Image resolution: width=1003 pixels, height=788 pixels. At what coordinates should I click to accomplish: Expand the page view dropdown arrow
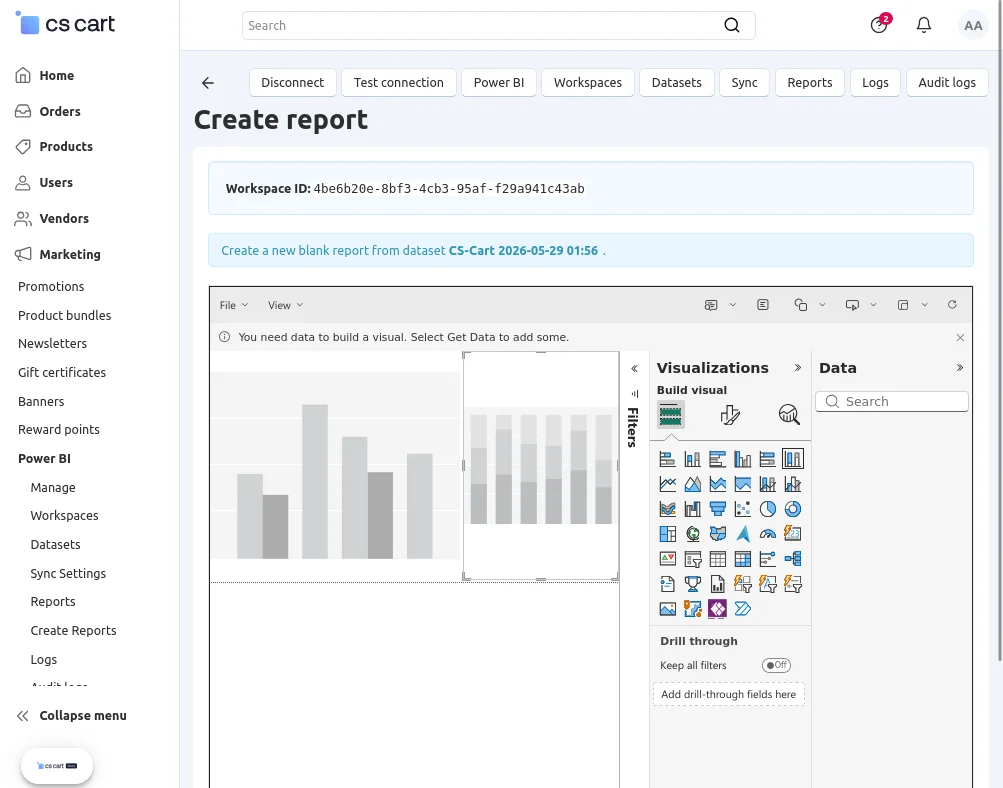coord(924,305)
